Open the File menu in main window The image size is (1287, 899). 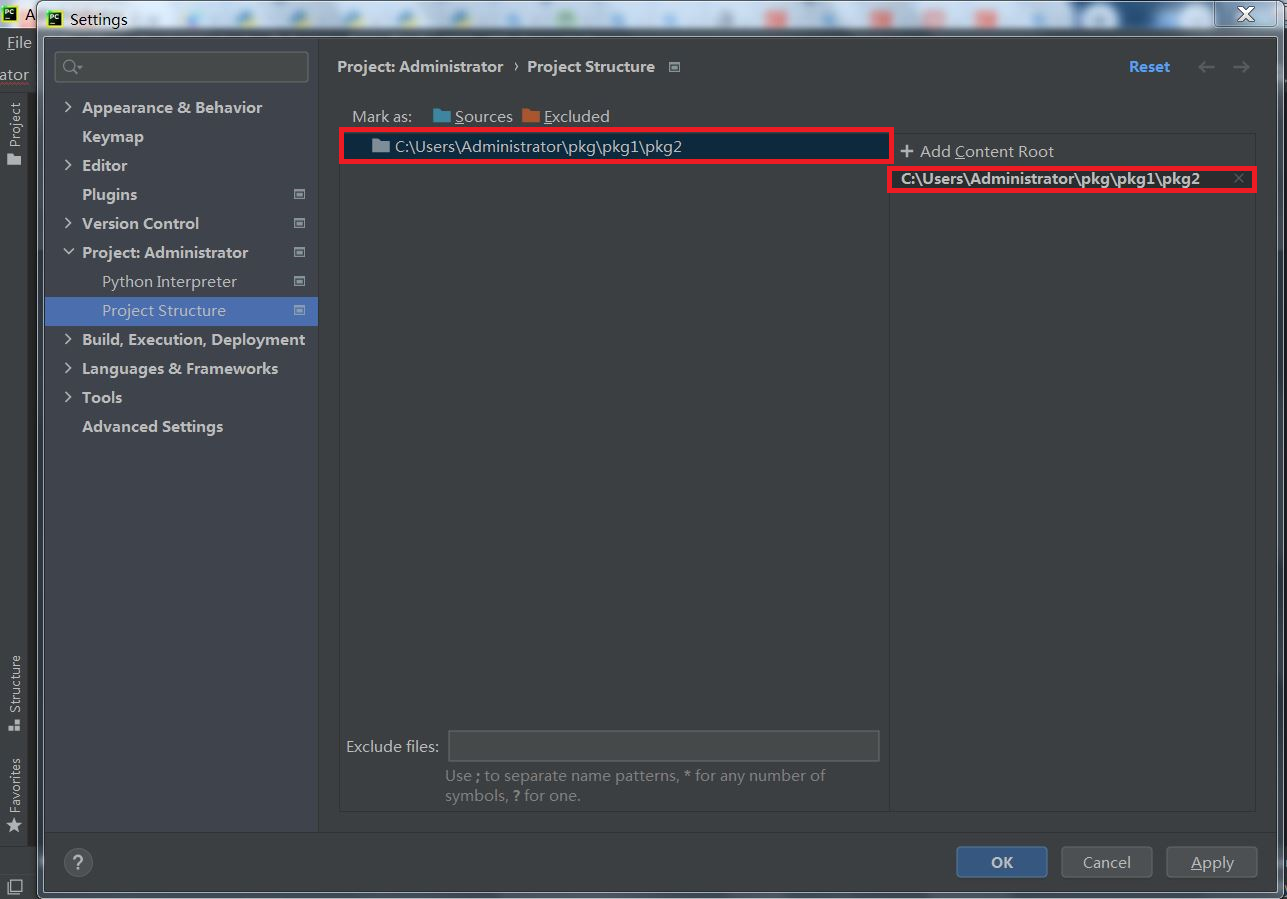click(18, 43)
